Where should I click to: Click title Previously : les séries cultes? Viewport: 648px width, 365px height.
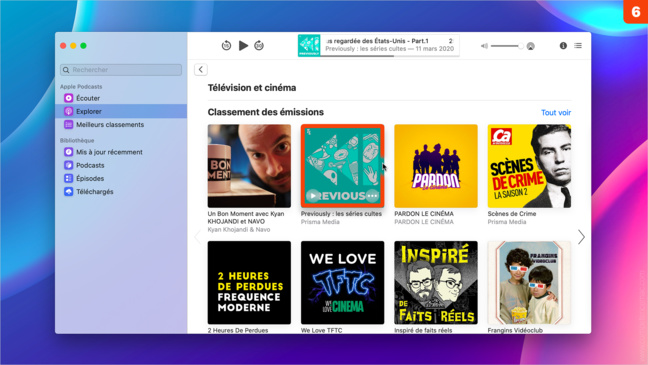341,214
